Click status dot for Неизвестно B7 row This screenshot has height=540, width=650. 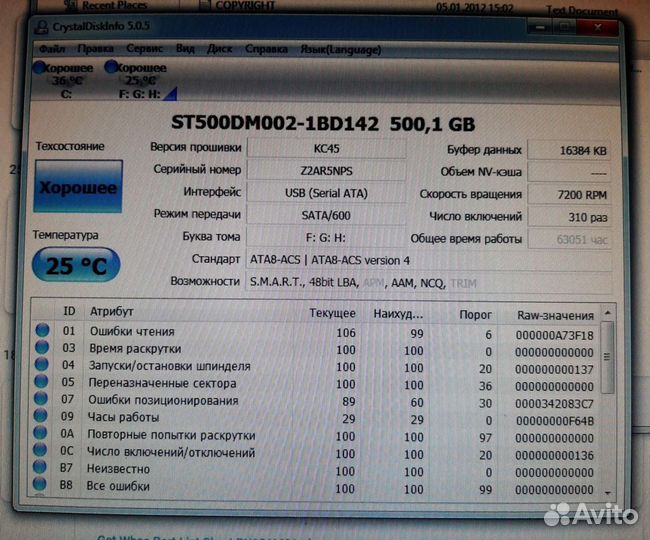coord(40,467)
